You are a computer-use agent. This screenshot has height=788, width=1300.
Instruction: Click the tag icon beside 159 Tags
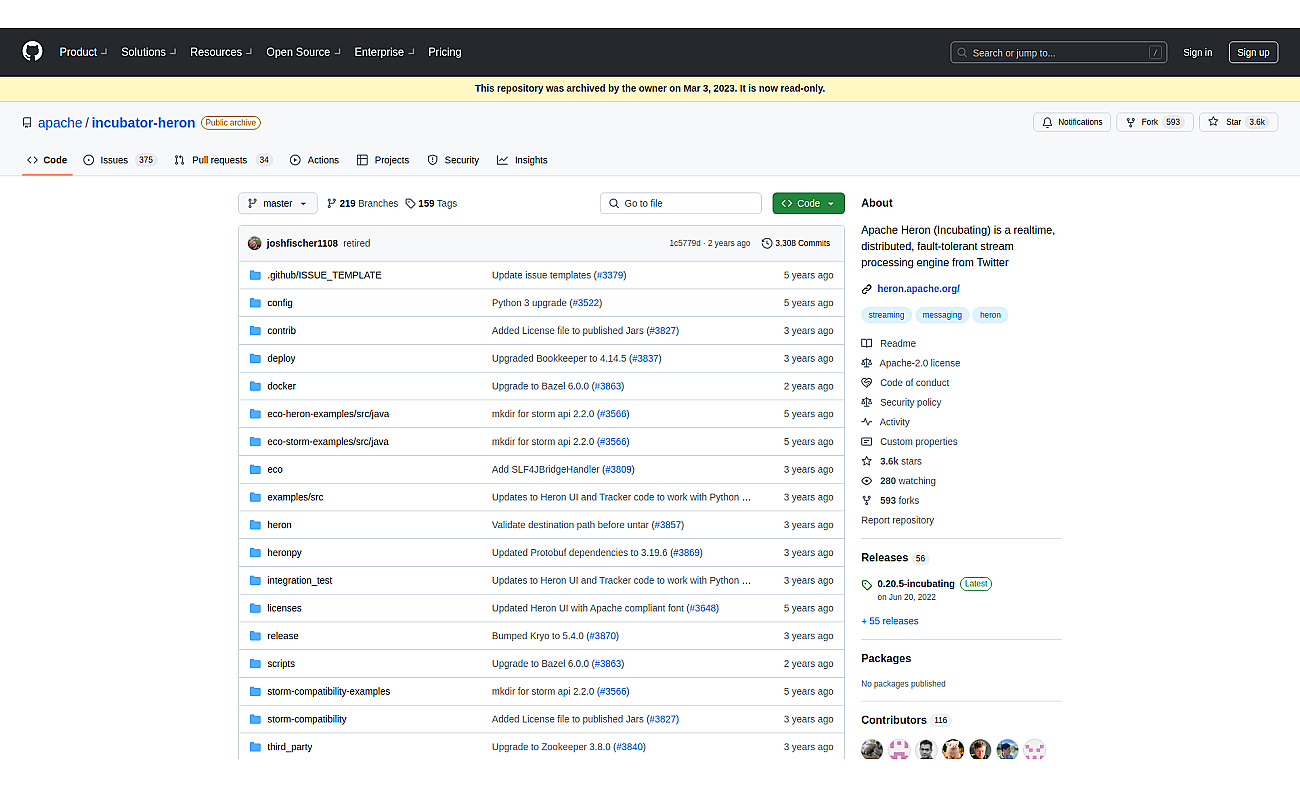[410, 203]
